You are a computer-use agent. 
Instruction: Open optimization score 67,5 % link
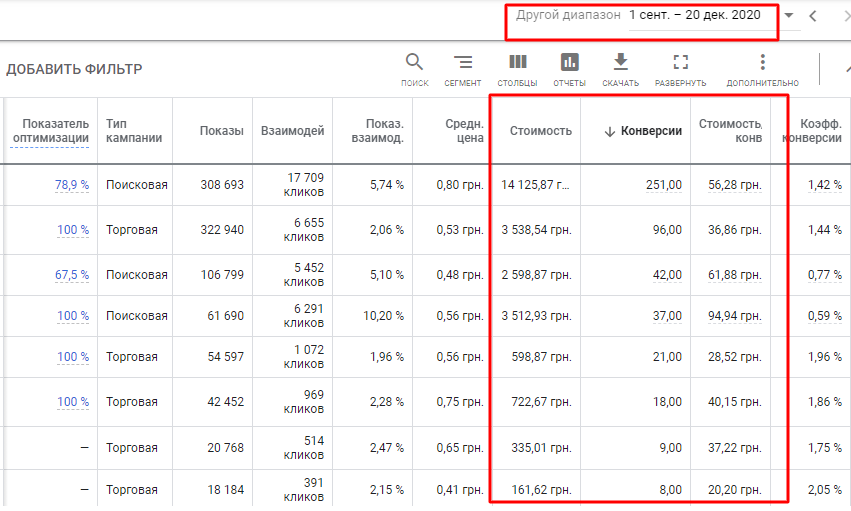(72, 275)
